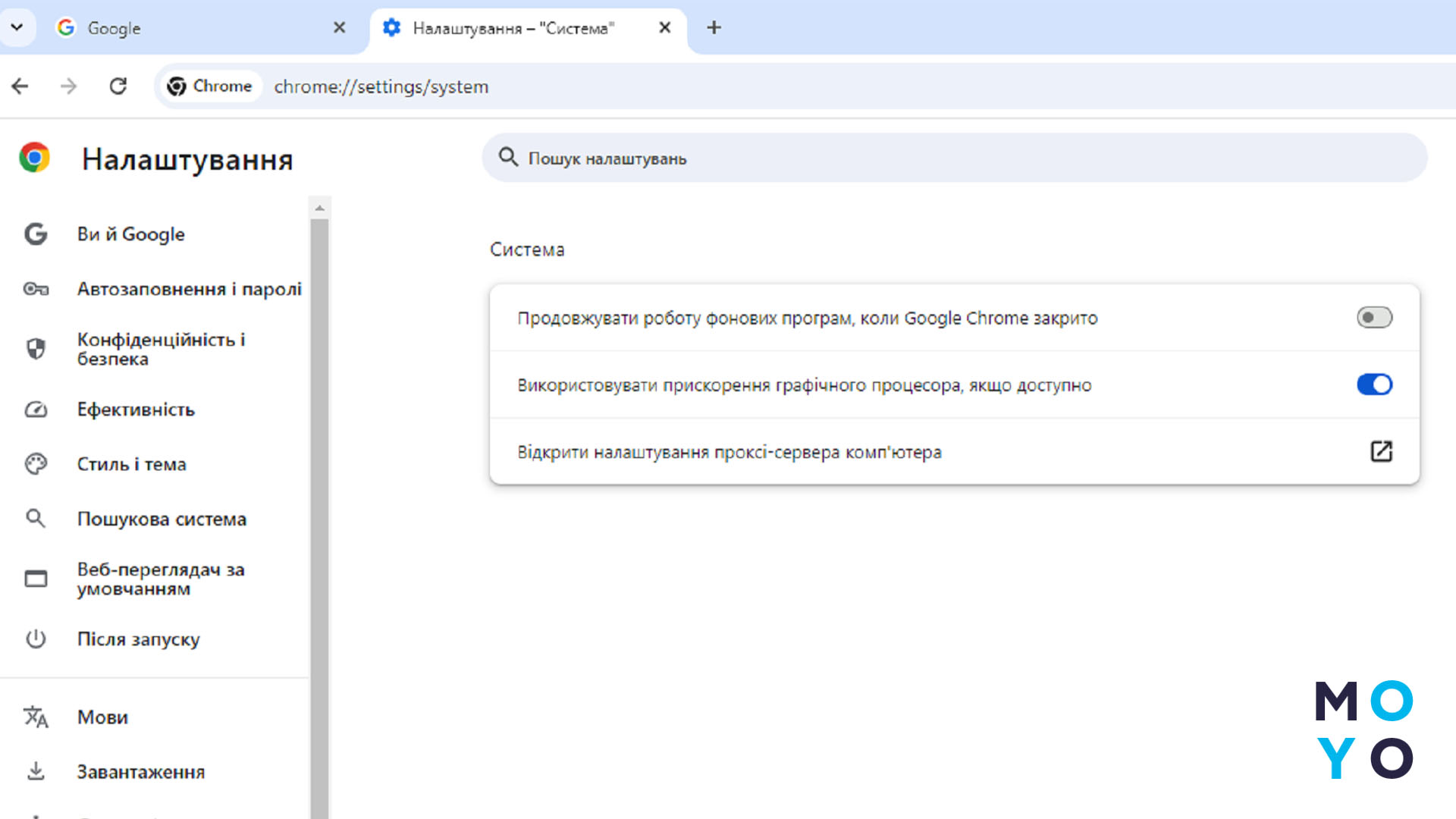Click the palette icon for Стиль і тема
This screenshot has width=1456, height=819.
coord(36,464)
